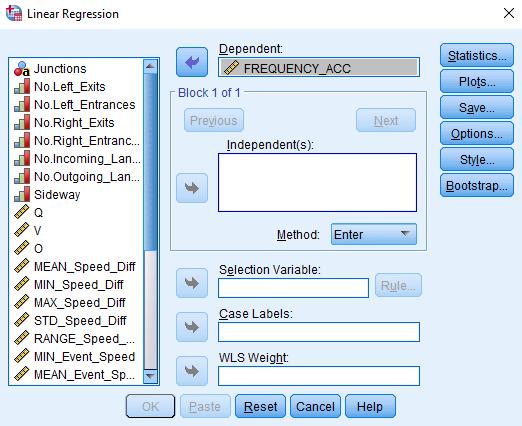Viewport: 522px width, 426px height.
Task: Click the Bootstrap button
Action: coord(477,185)
